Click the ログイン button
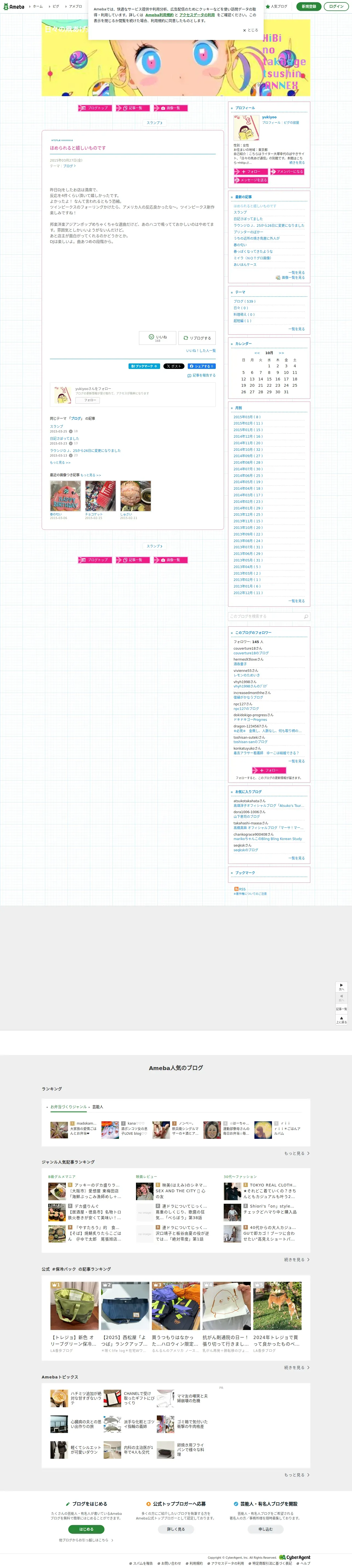The image size is (352, 1568). (336, 7)
